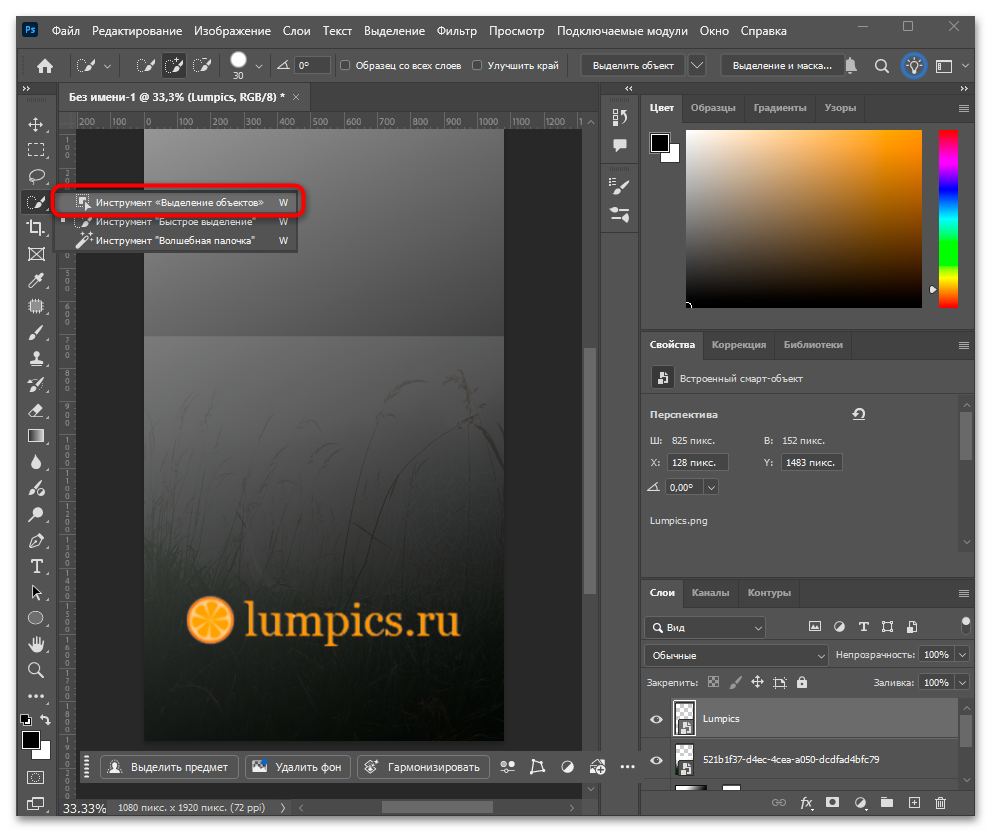Image resolution: width=991 pixels, height=832 pixels.
Task: Click the 'Выделение и маска...' button
Action: point(782,66)
